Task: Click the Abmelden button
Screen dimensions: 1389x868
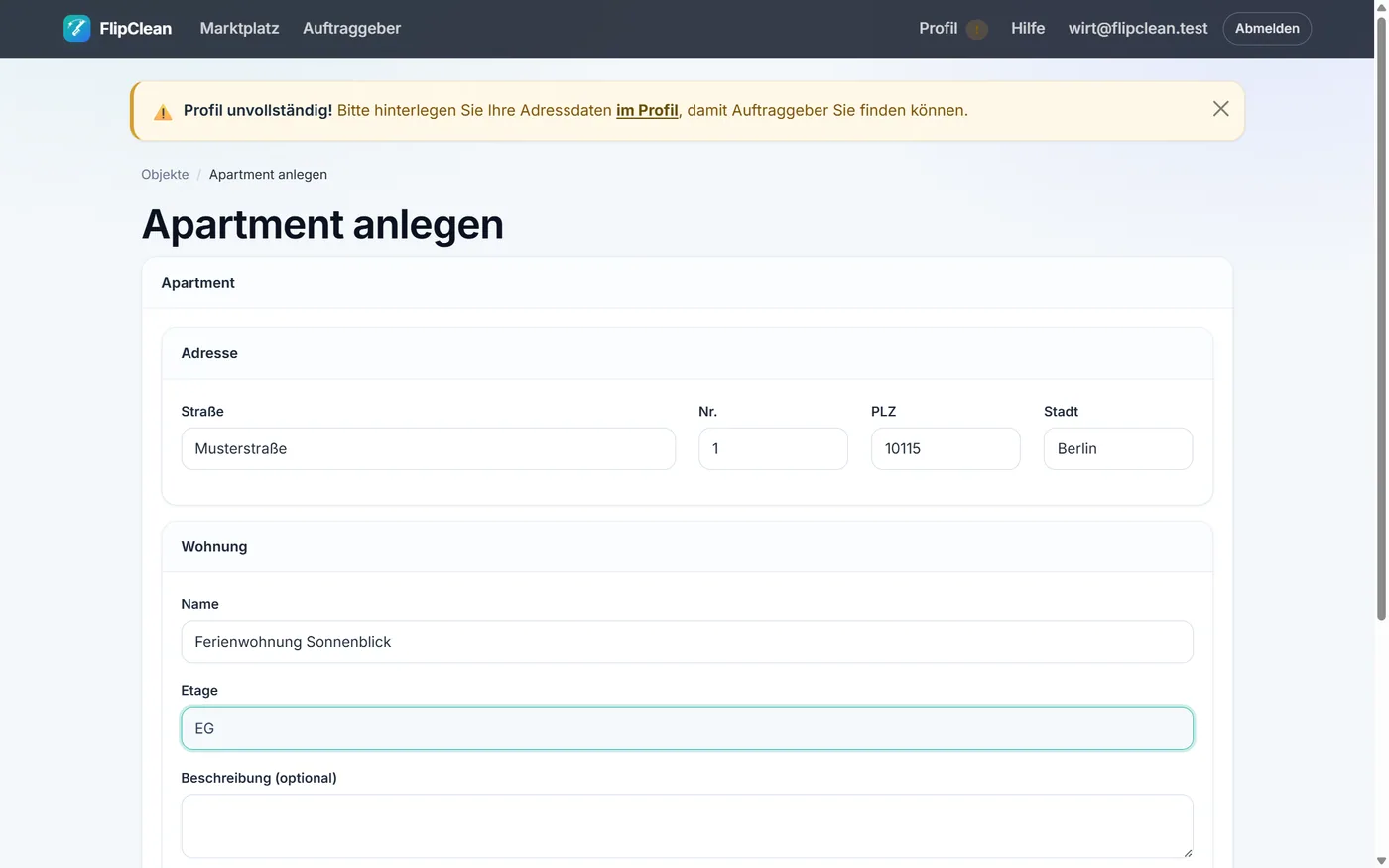Action: [1267, 29]
